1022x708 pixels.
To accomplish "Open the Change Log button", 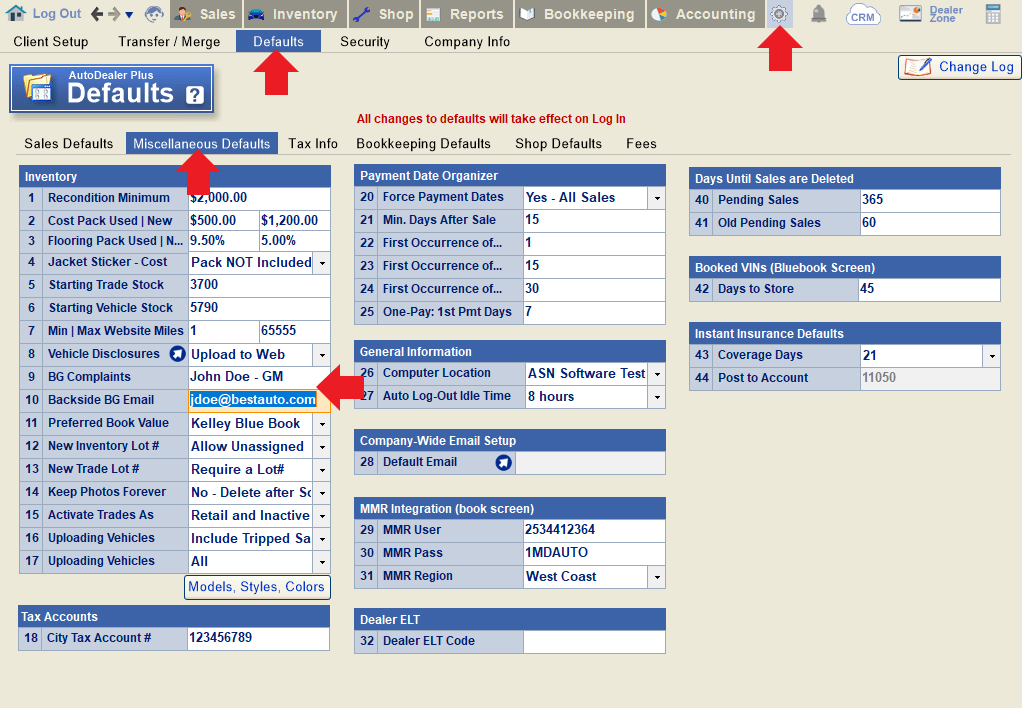I will coord(959,67).
